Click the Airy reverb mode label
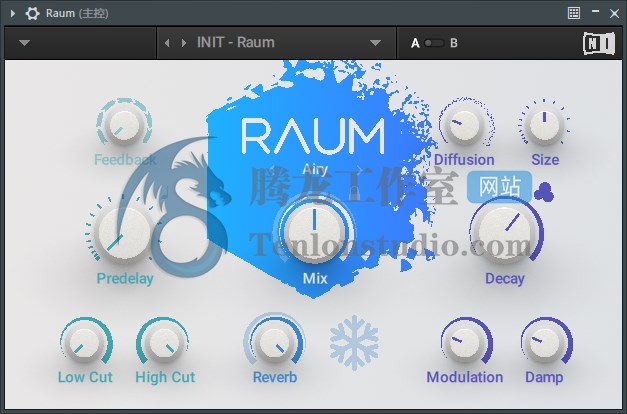This screenshot has width=627, height=414. (315, 169)
